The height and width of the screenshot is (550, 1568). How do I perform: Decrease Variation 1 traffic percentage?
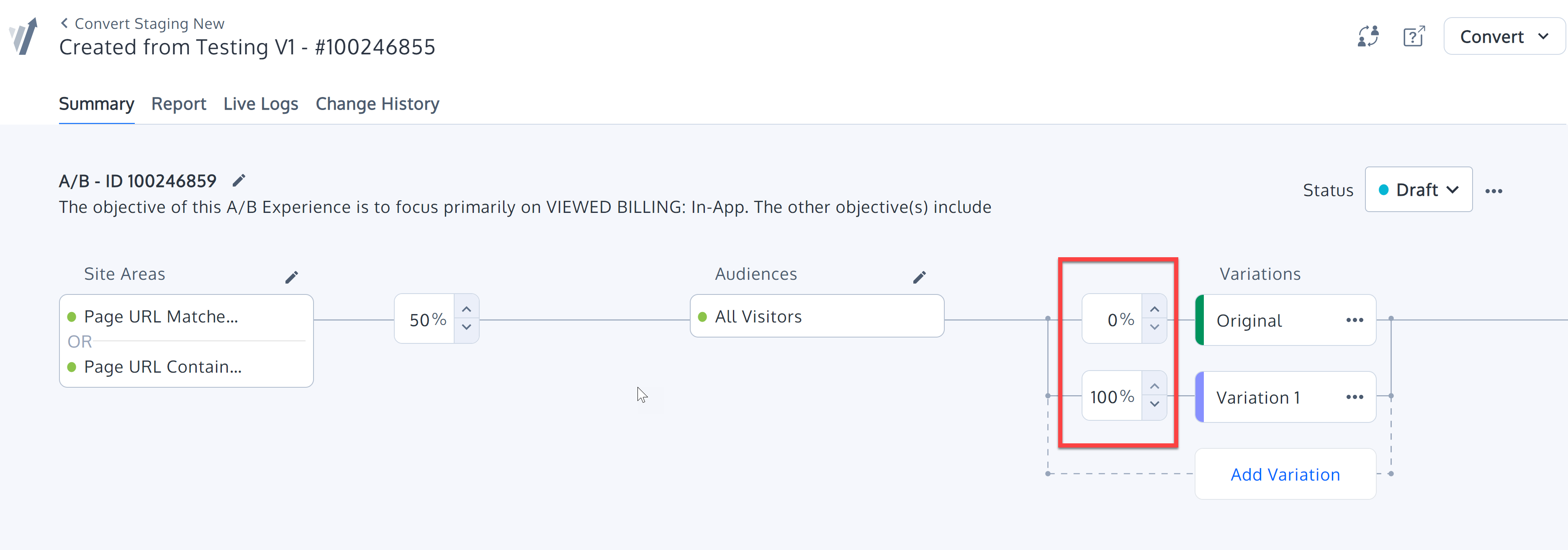(x=1154, y=404)
